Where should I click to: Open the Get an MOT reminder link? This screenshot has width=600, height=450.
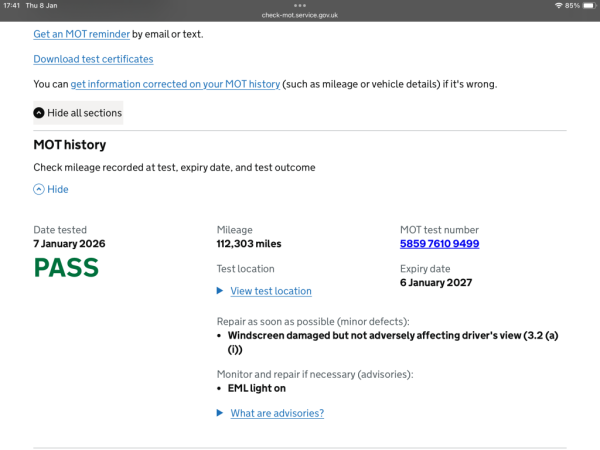[81, 34]
